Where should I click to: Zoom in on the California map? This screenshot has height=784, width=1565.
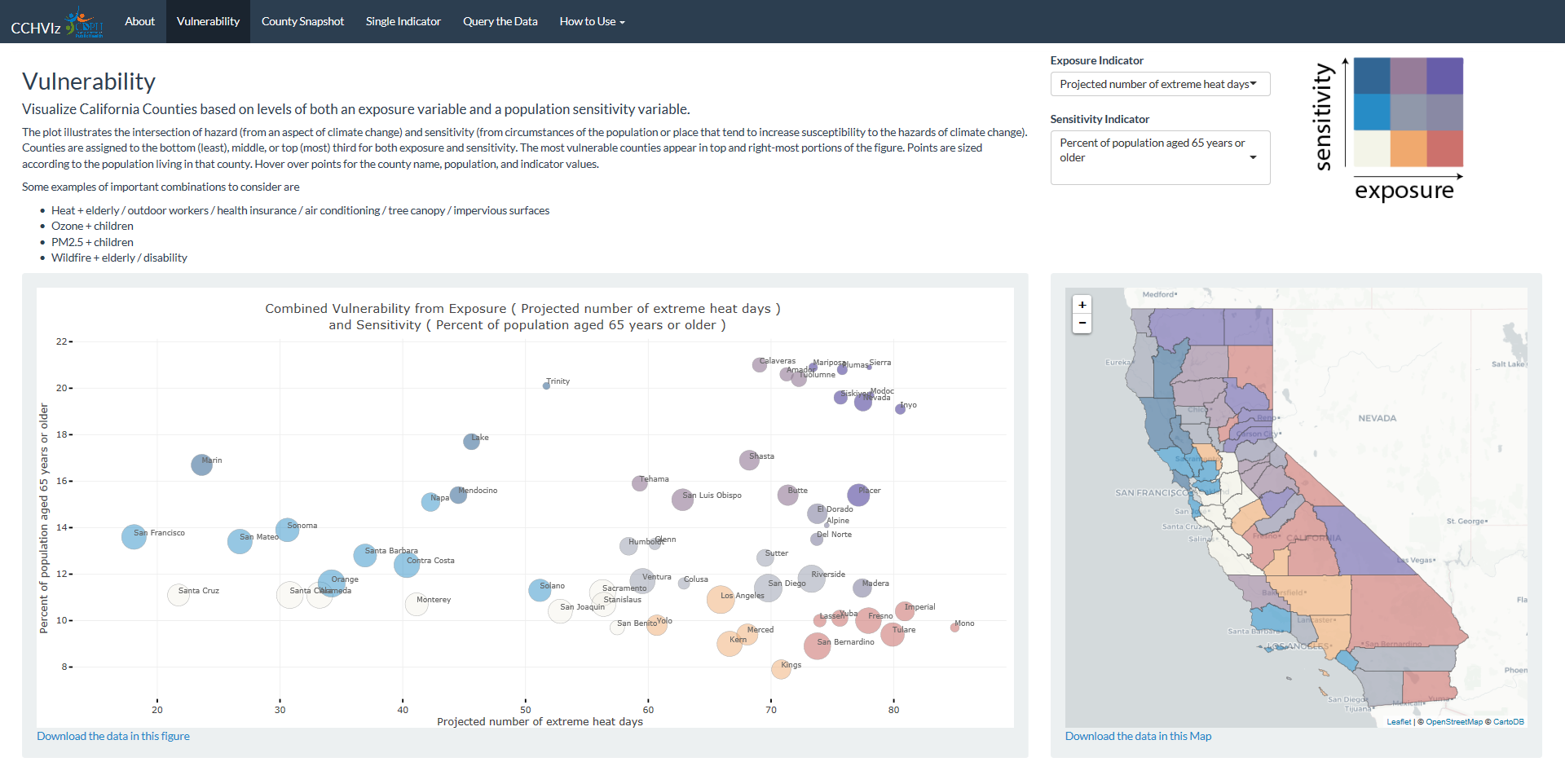[1082, 305]
